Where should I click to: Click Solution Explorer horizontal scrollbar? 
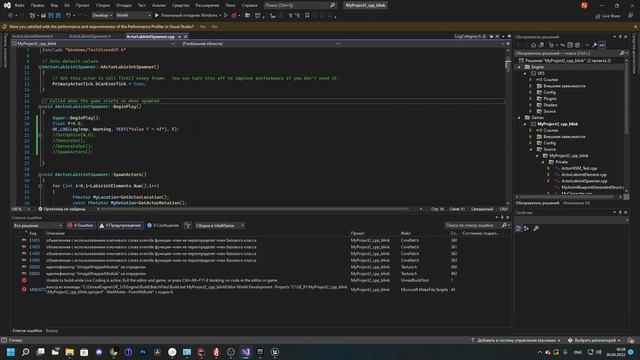pos(568,197)
